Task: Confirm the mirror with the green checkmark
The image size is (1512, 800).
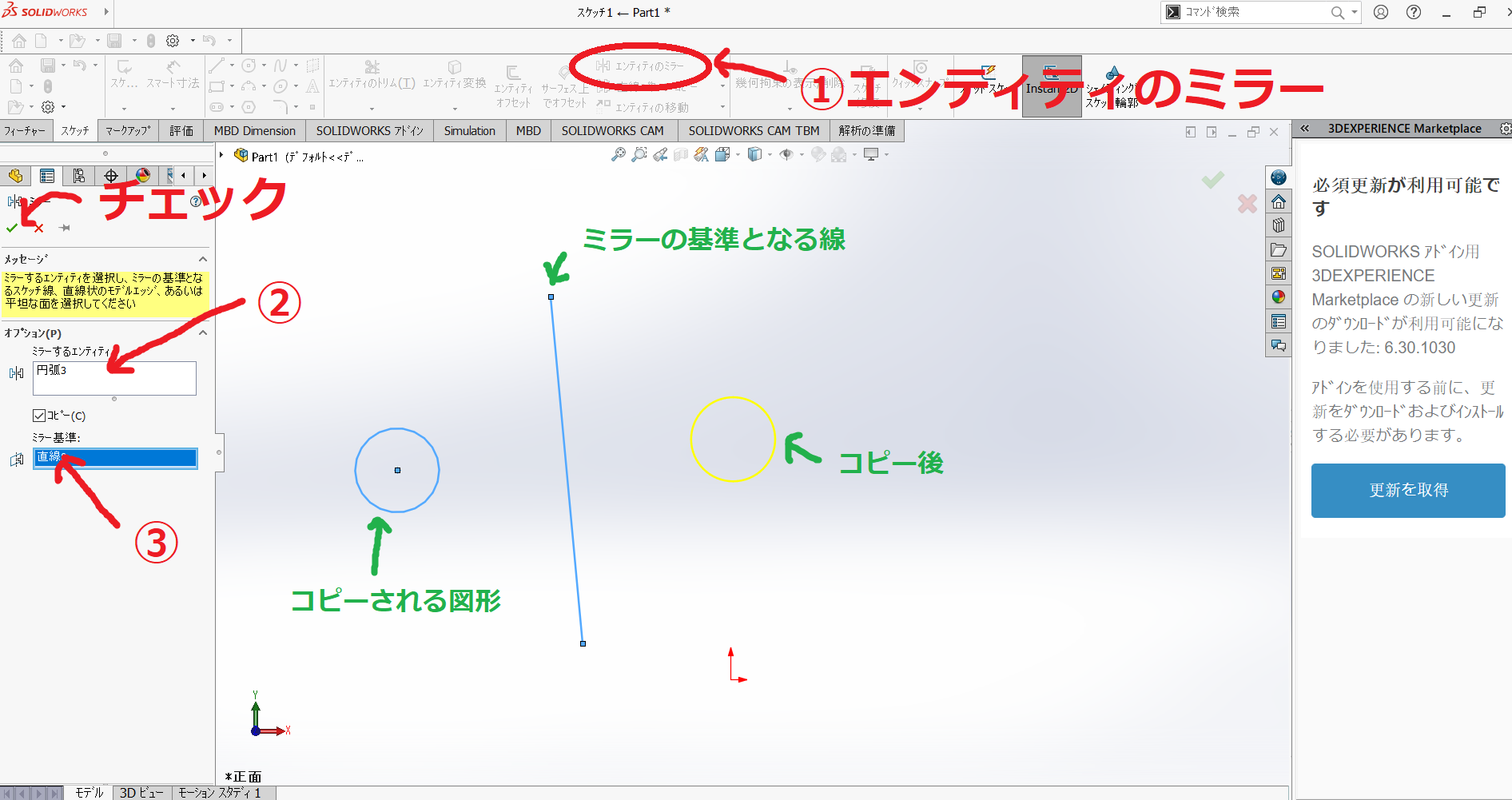Action: (12, 229)
